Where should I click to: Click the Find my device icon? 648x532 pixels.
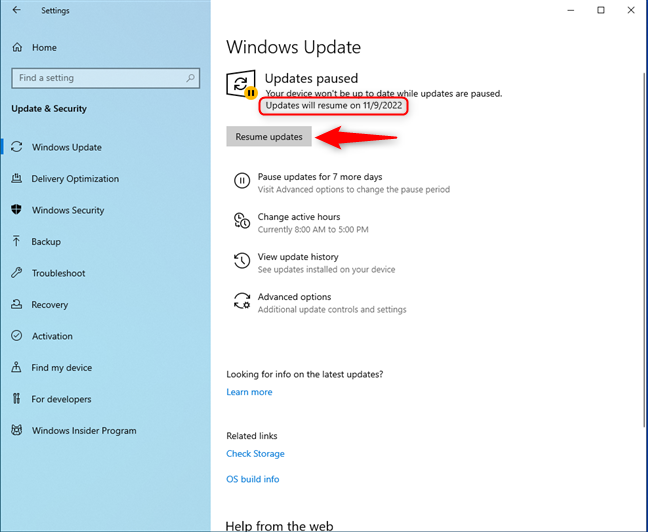[16, 367]
